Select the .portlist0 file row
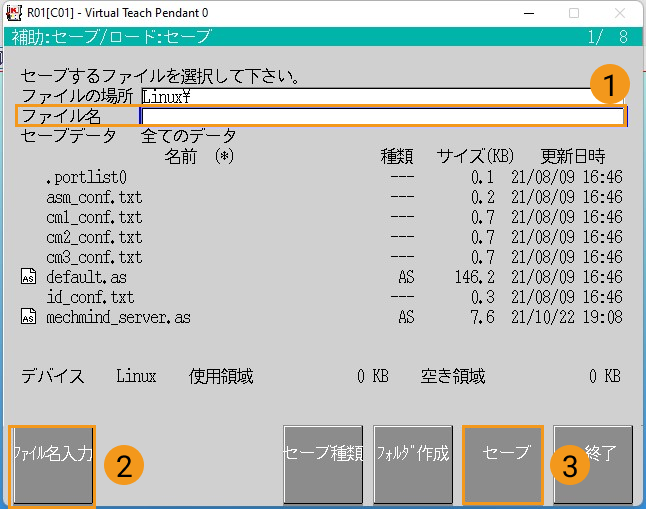 tap(321, 177)
